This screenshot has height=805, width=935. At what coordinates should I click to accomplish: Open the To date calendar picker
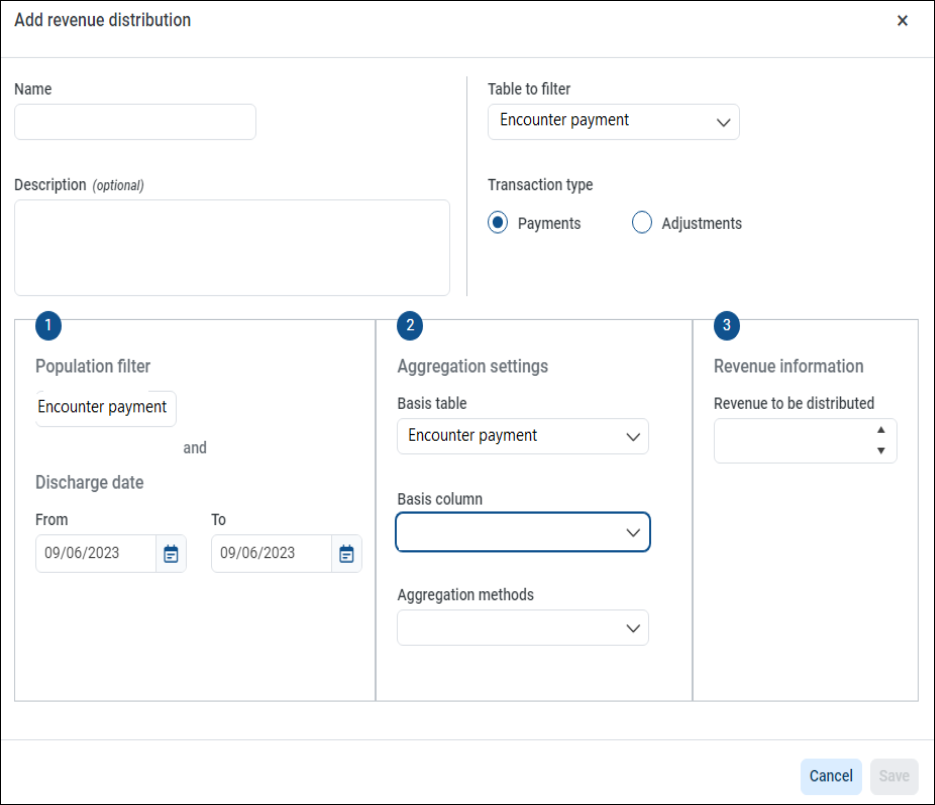pyautogui.click(x=346, y=553)
